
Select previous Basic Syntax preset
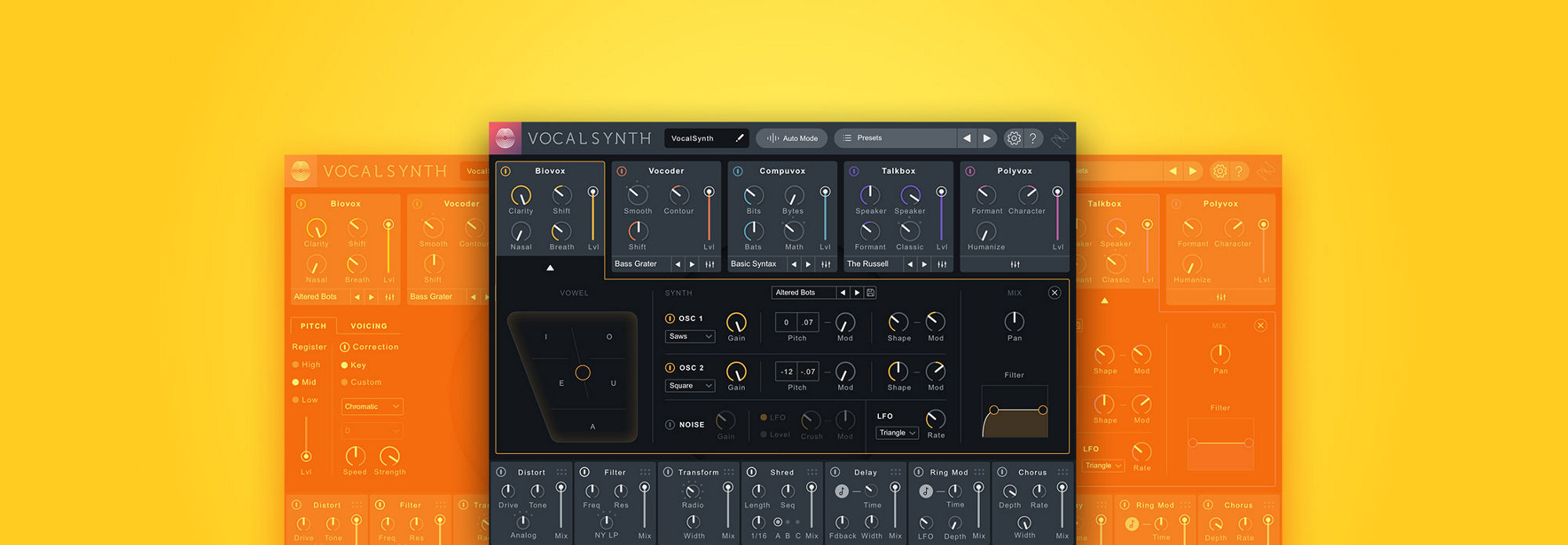[x=794, y=264]
